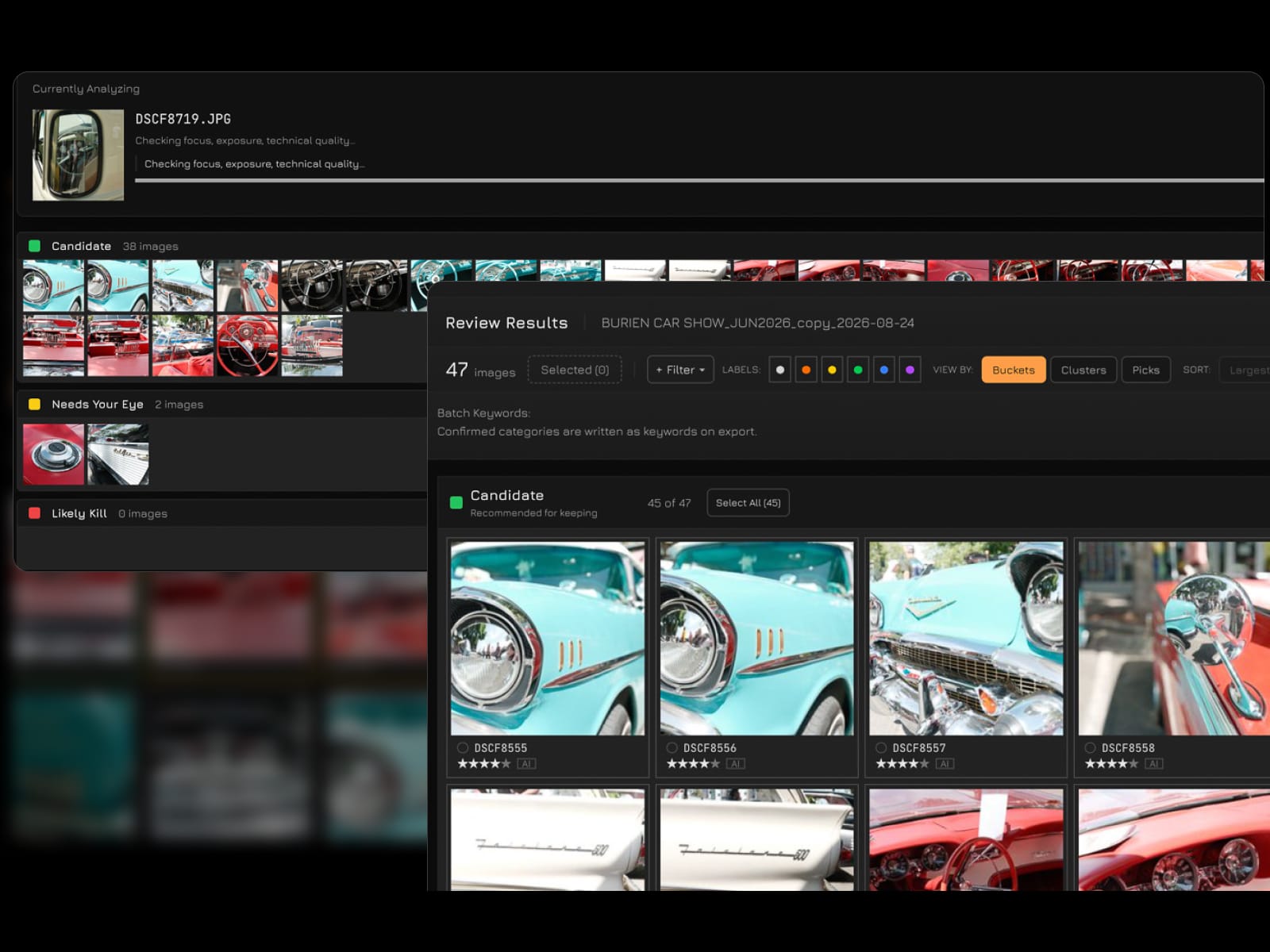Click the AI badge under DSCF8557
The height and width of the screenshot is (952, 1270).
pyautogui.click(x=945, y=764)
